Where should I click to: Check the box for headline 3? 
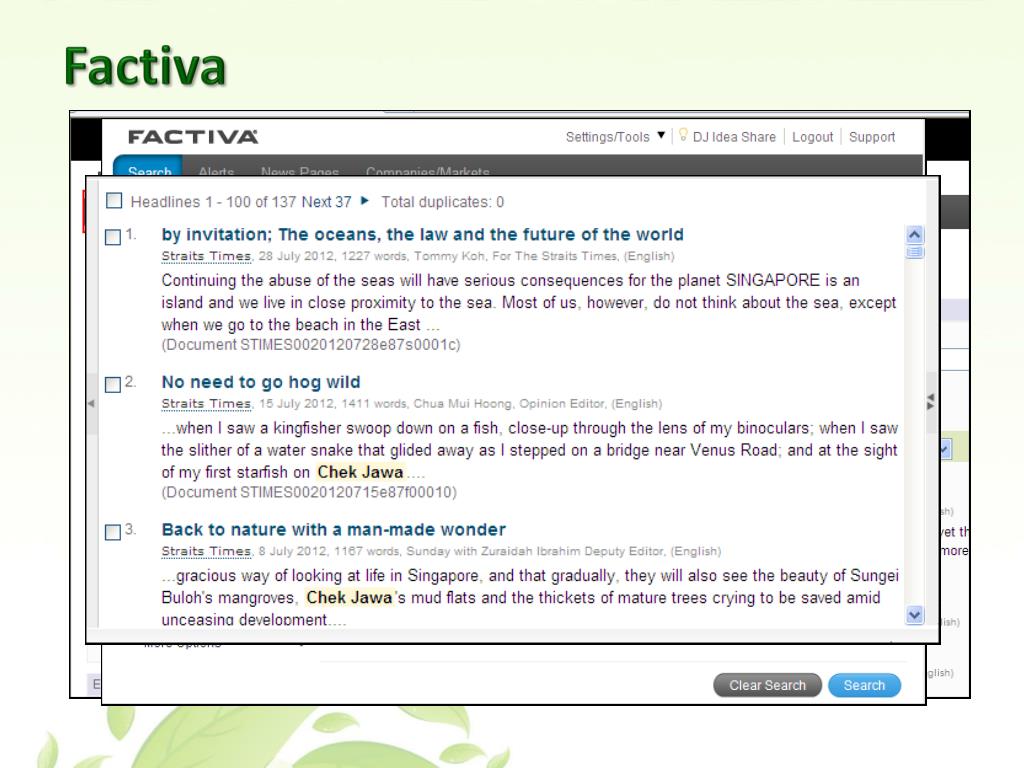tap(113, 532)
